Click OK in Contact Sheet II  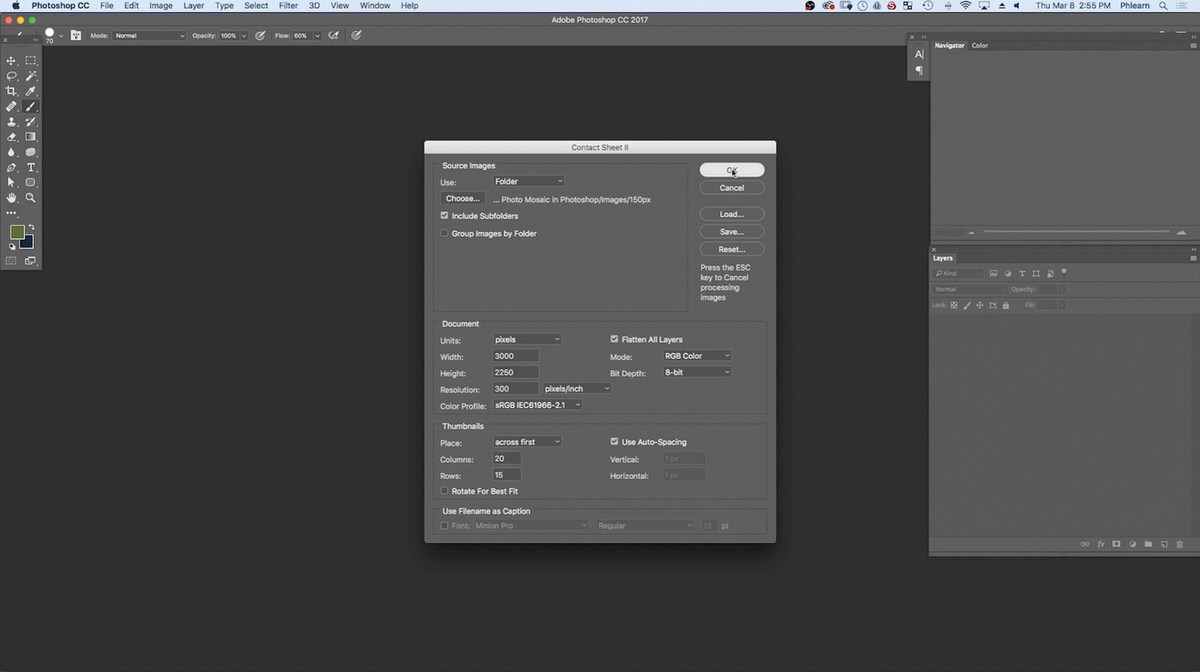[732, 170]
